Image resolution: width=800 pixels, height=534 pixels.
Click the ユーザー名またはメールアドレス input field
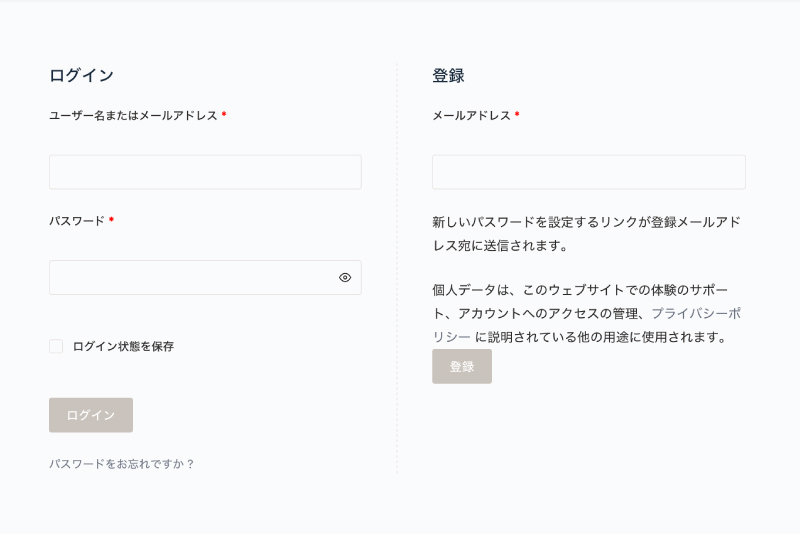[205, 172]
